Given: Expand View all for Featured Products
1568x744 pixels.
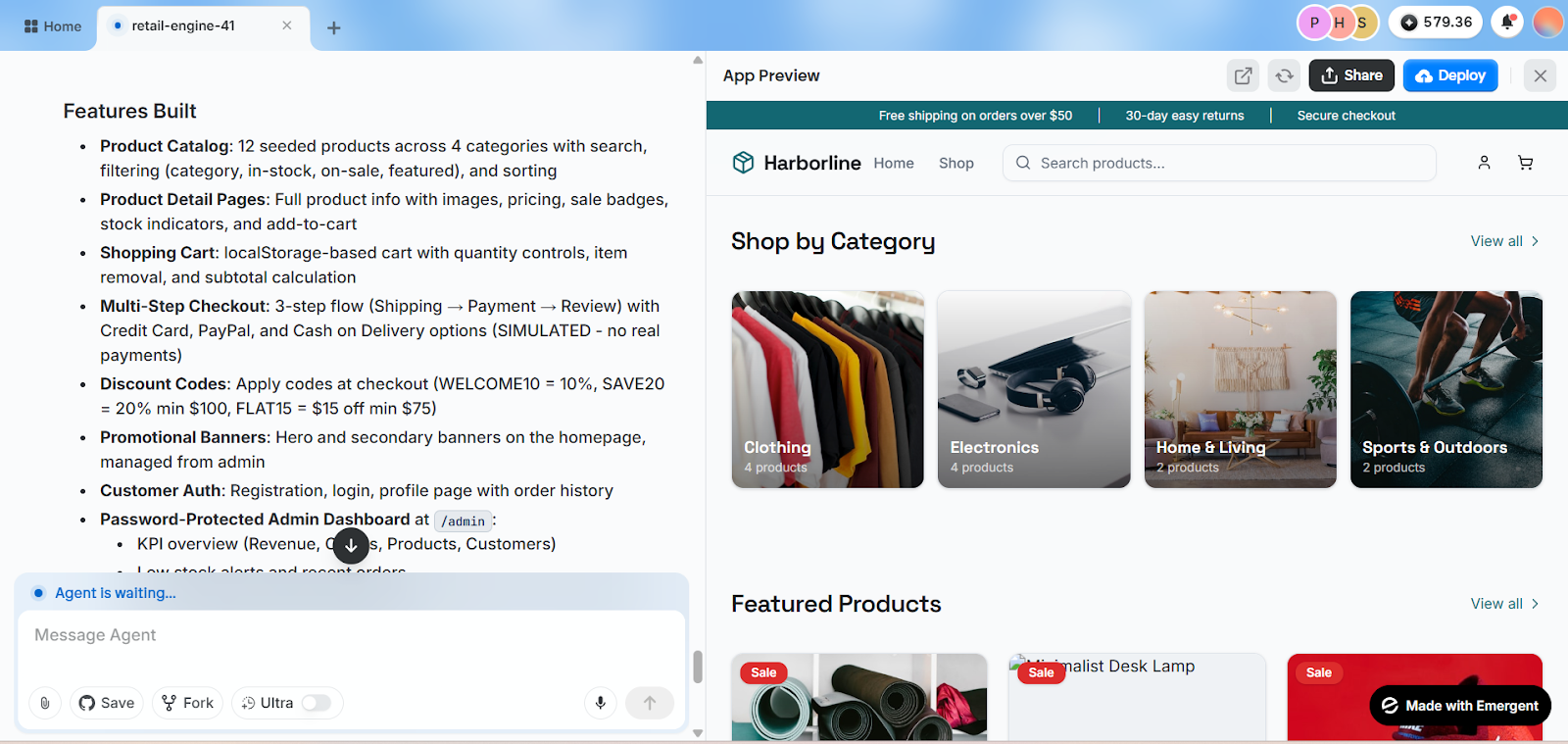Looking at the screenshot, I should (1504, 604).
